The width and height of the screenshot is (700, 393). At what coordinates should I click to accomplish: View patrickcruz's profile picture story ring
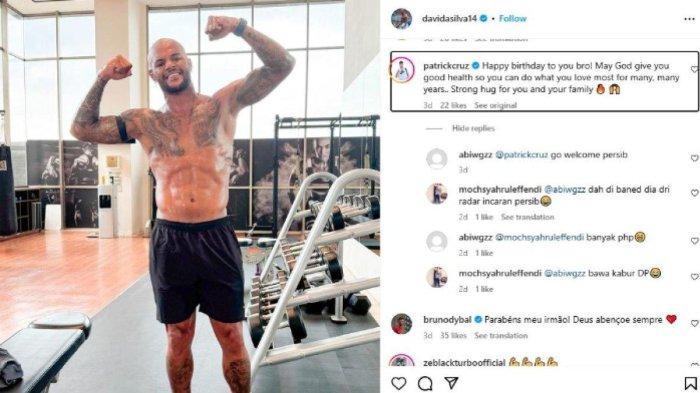coord(402,70)
